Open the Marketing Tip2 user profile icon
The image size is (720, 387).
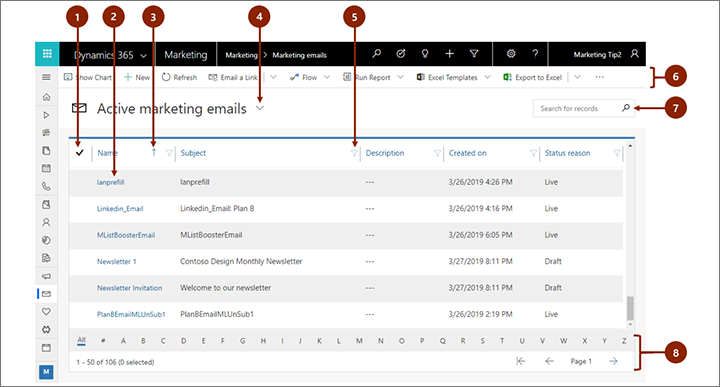click(635, 54)
